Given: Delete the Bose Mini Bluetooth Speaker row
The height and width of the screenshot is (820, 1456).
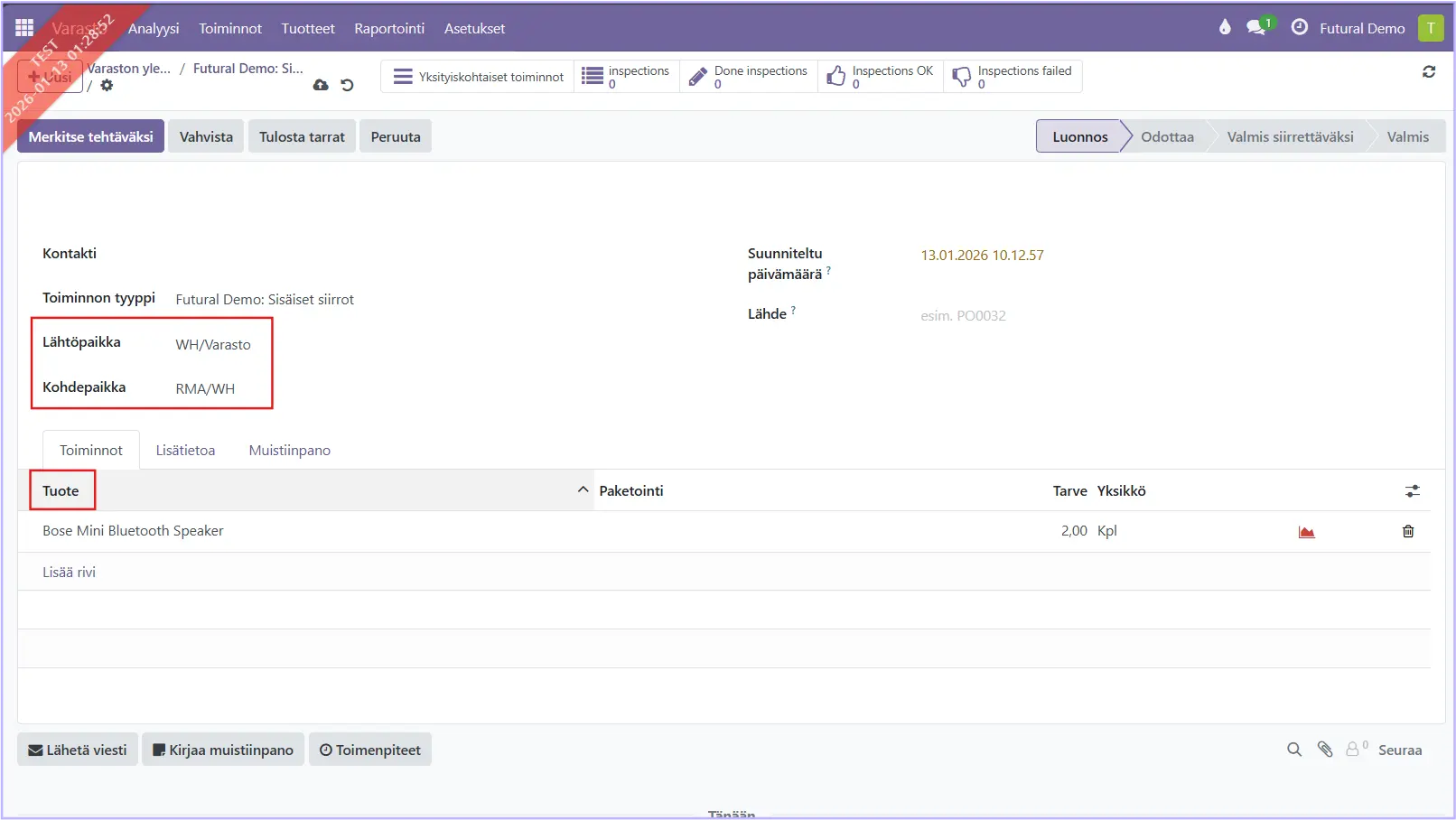Looking at the screenshot, I should click(x=1407, y=532).
